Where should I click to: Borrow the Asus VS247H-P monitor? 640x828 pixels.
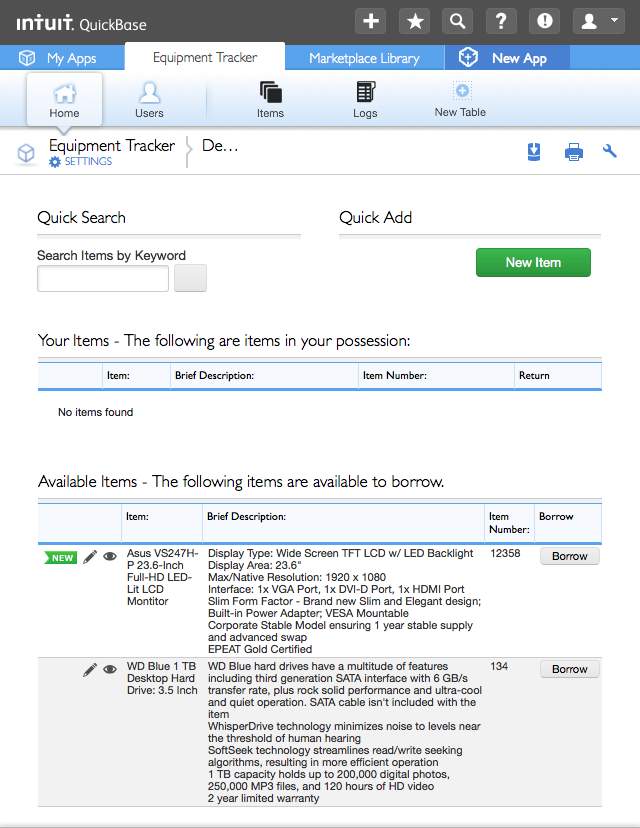pos(570,556)
